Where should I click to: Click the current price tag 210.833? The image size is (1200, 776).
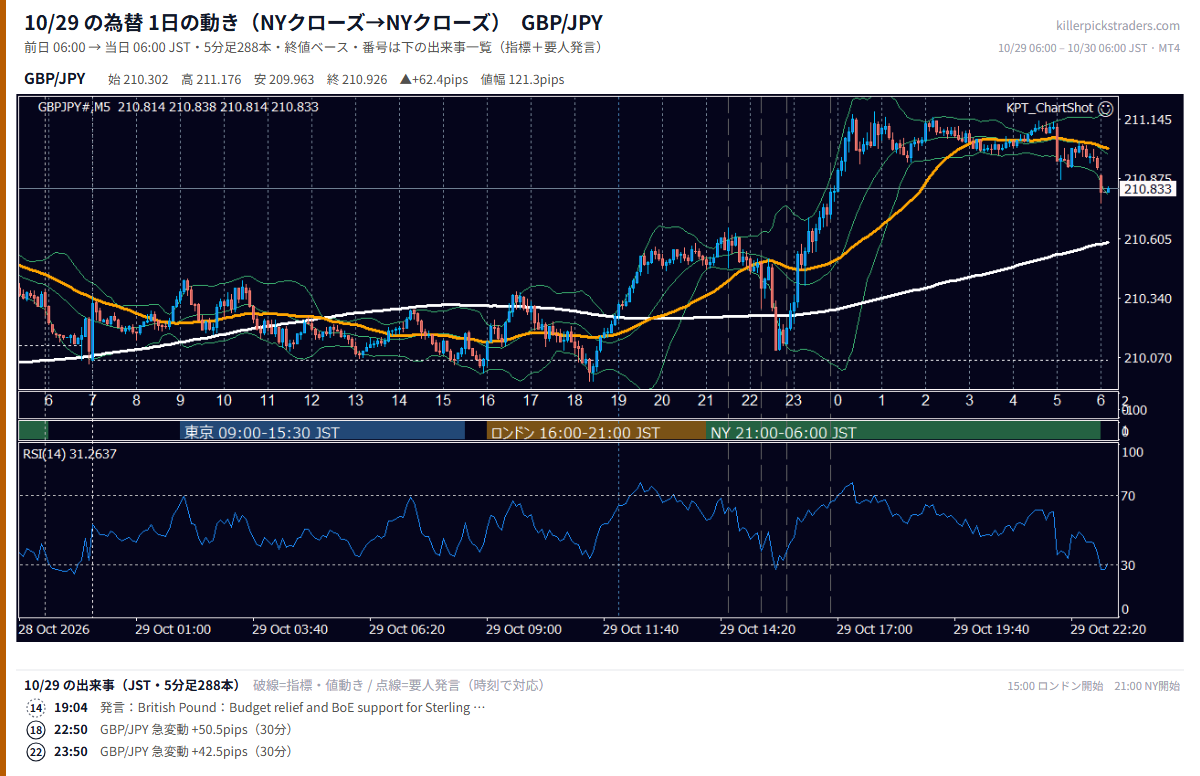1147,189
